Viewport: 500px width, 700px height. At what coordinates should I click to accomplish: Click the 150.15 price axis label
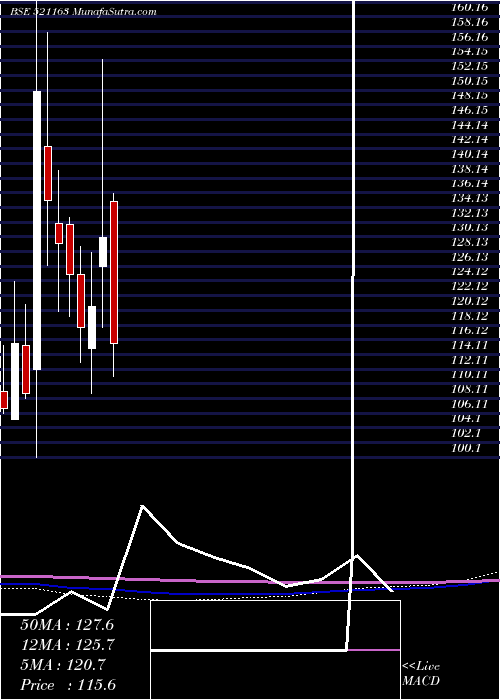click(x=472, y=81)
